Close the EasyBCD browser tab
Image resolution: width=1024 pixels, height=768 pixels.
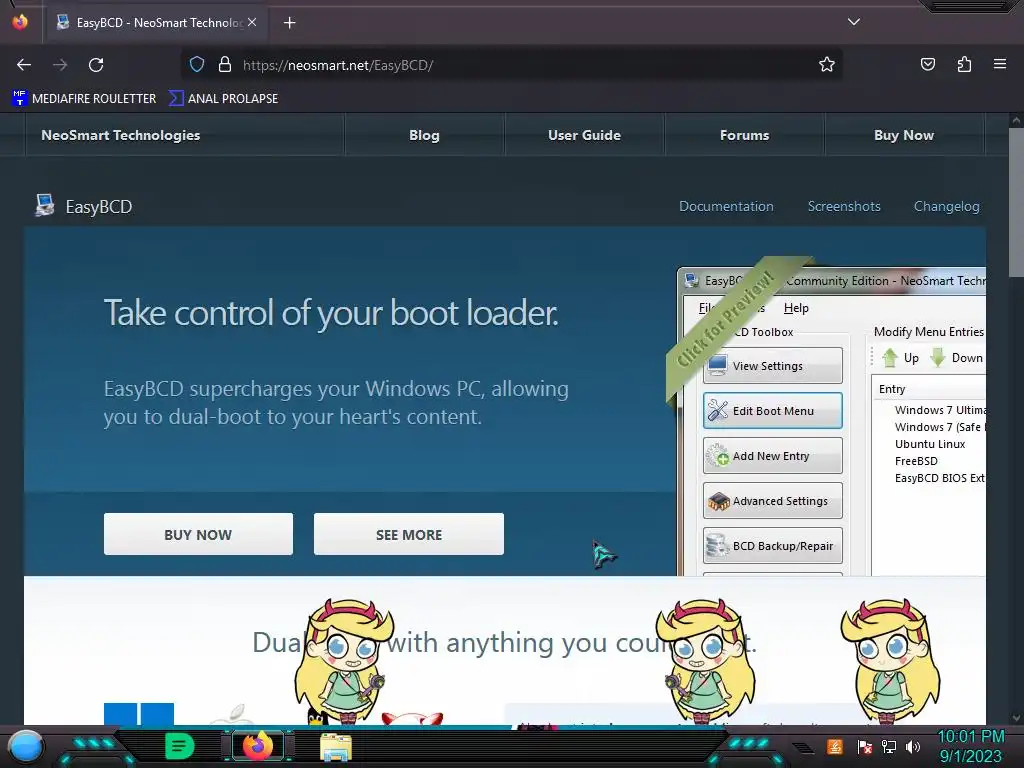[252, 22]
